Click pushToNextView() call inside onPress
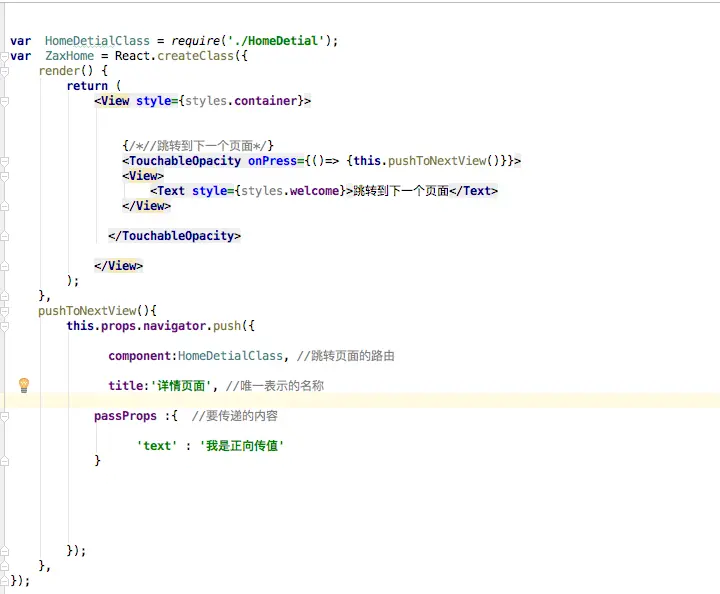The image size is (720, 594). pos(444,161)
